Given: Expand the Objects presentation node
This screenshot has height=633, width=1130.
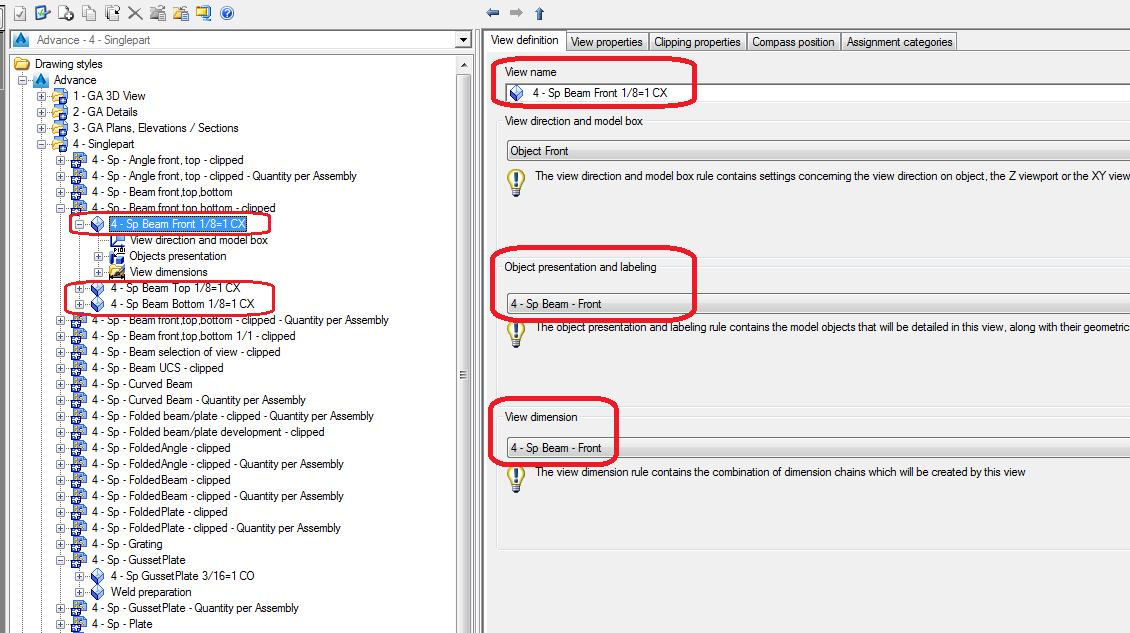Looking at the screenshot, I should (x=98, y=256).
